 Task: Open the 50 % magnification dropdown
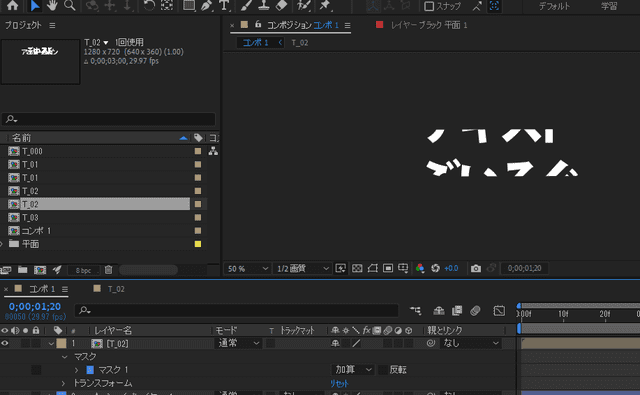[247, 269]
